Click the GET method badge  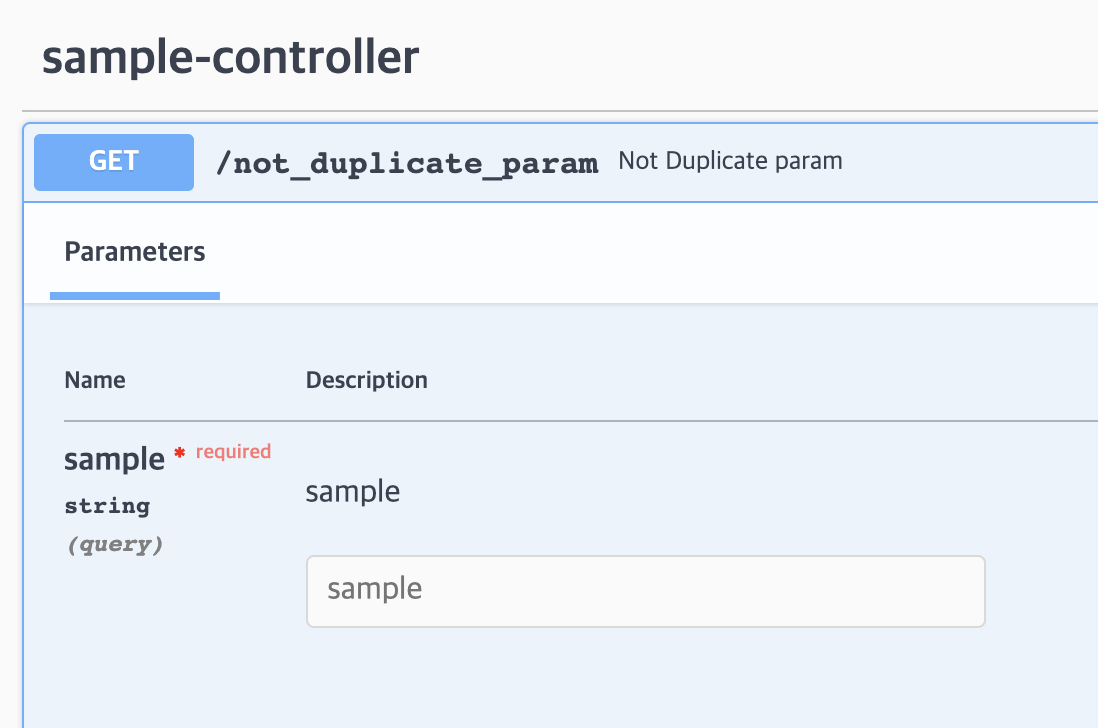coord(113,161)
